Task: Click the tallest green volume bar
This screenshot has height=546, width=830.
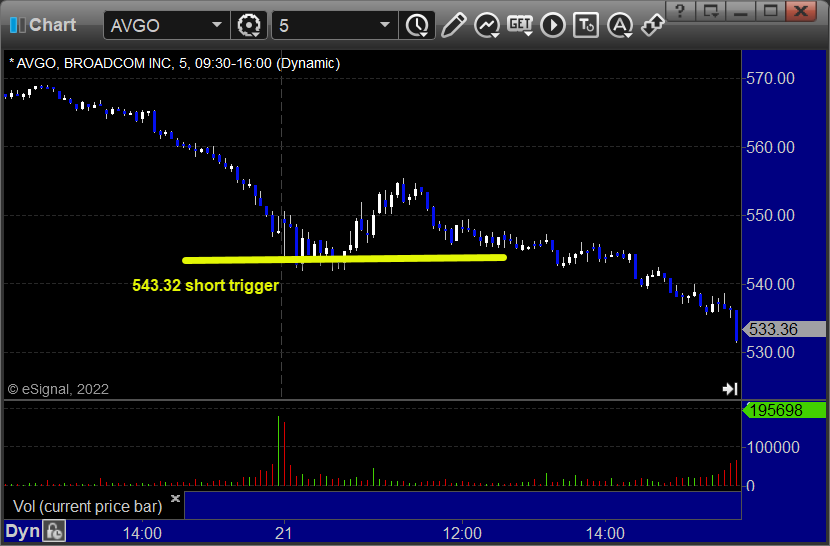Action: (x=278, y=451)
